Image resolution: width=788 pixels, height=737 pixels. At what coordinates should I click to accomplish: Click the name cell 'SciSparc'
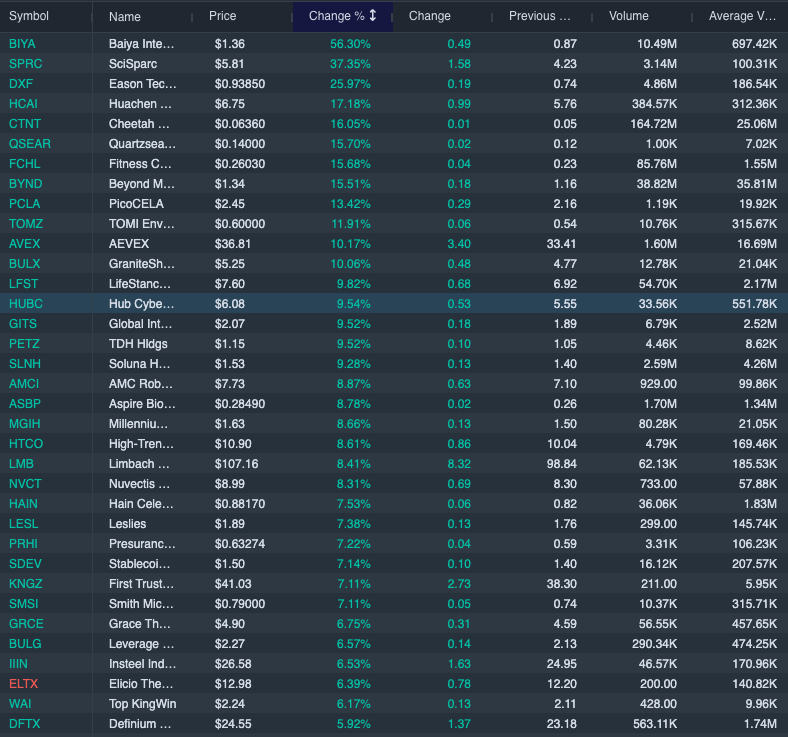pyautogui.click(x=133, y=64)
